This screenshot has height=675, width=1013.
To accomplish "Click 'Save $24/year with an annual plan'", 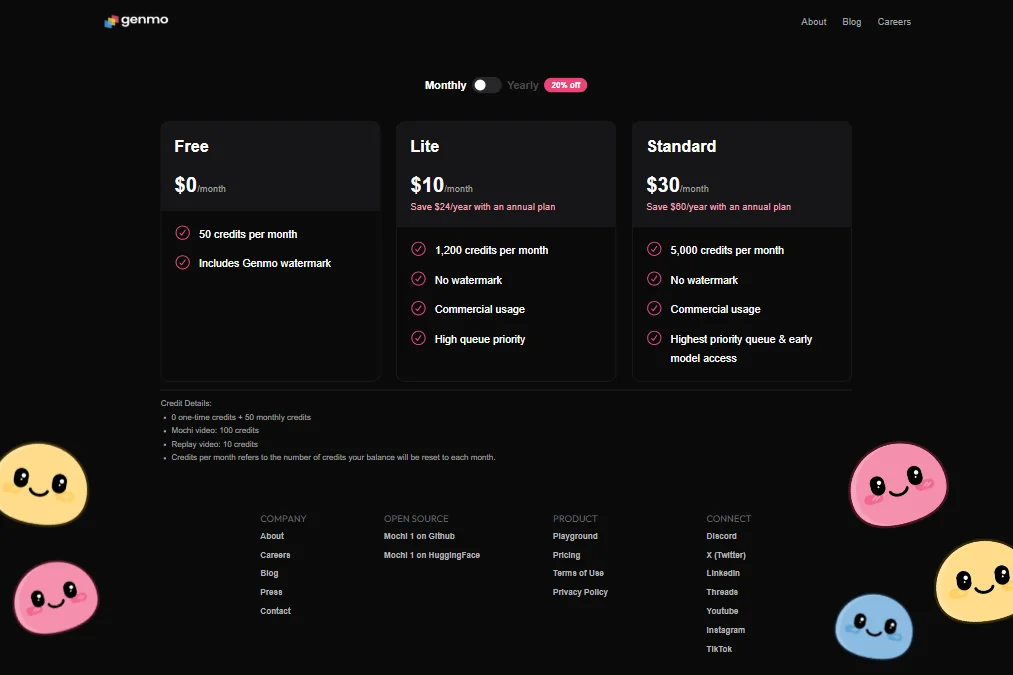I will [x=483, y=207].
